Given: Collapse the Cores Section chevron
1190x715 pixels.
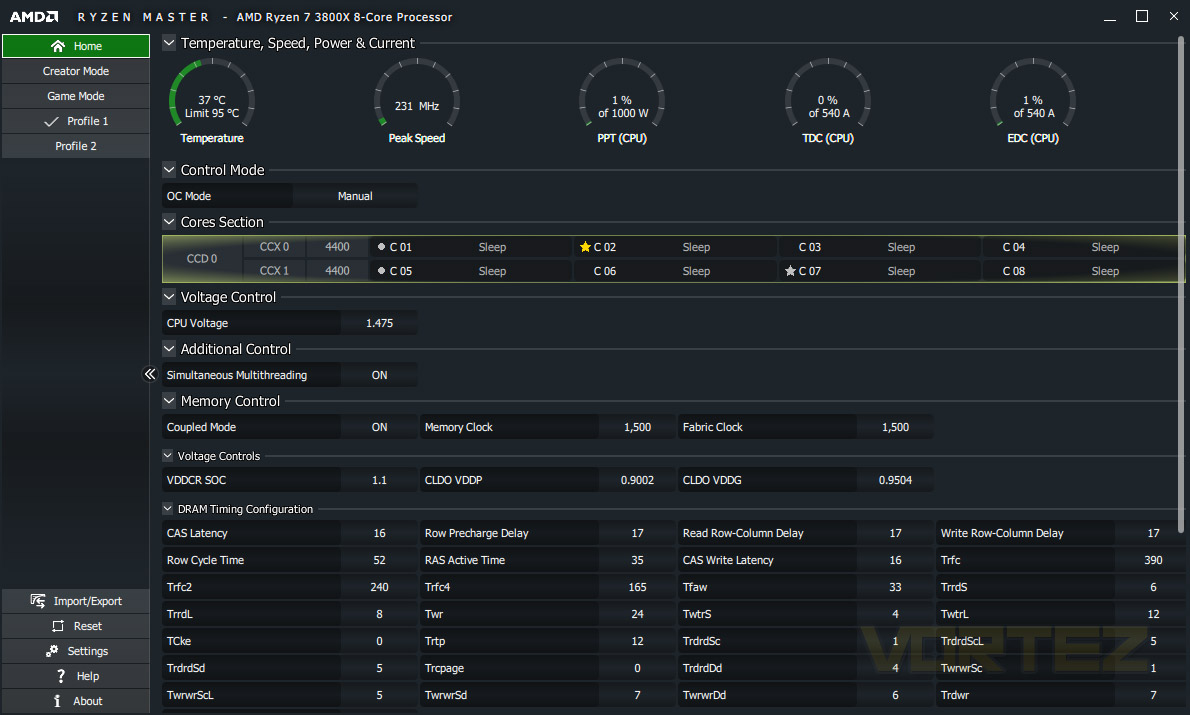Looking at the screenshot, I should pos(169,222).
